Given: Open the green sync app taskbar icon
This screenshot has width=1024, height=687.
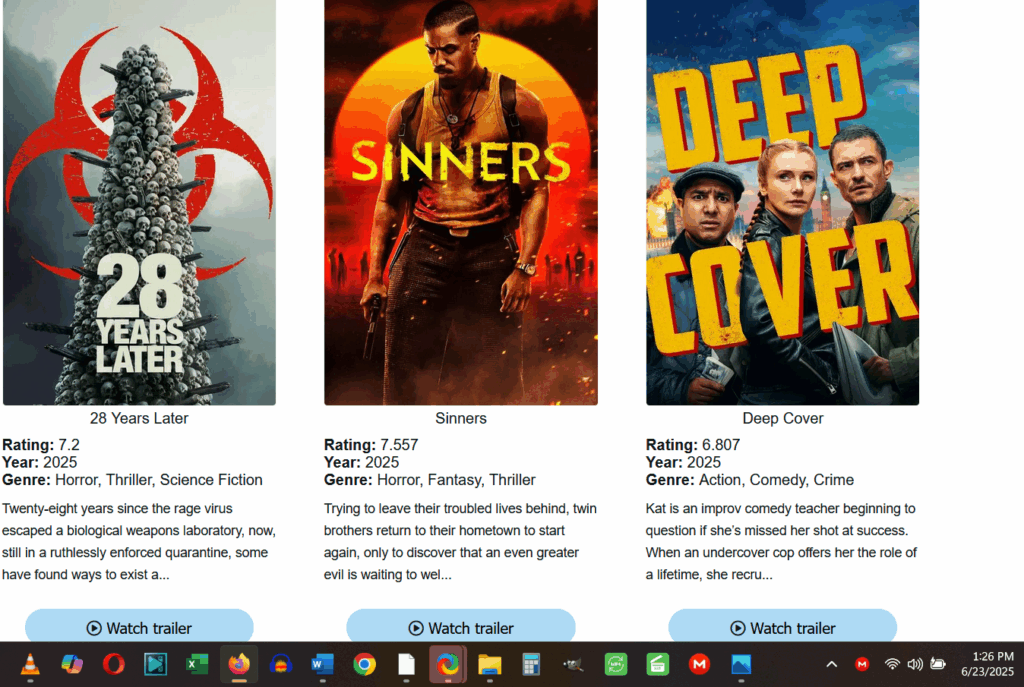Looking at the screenshot, I should (x=615, y=664).
